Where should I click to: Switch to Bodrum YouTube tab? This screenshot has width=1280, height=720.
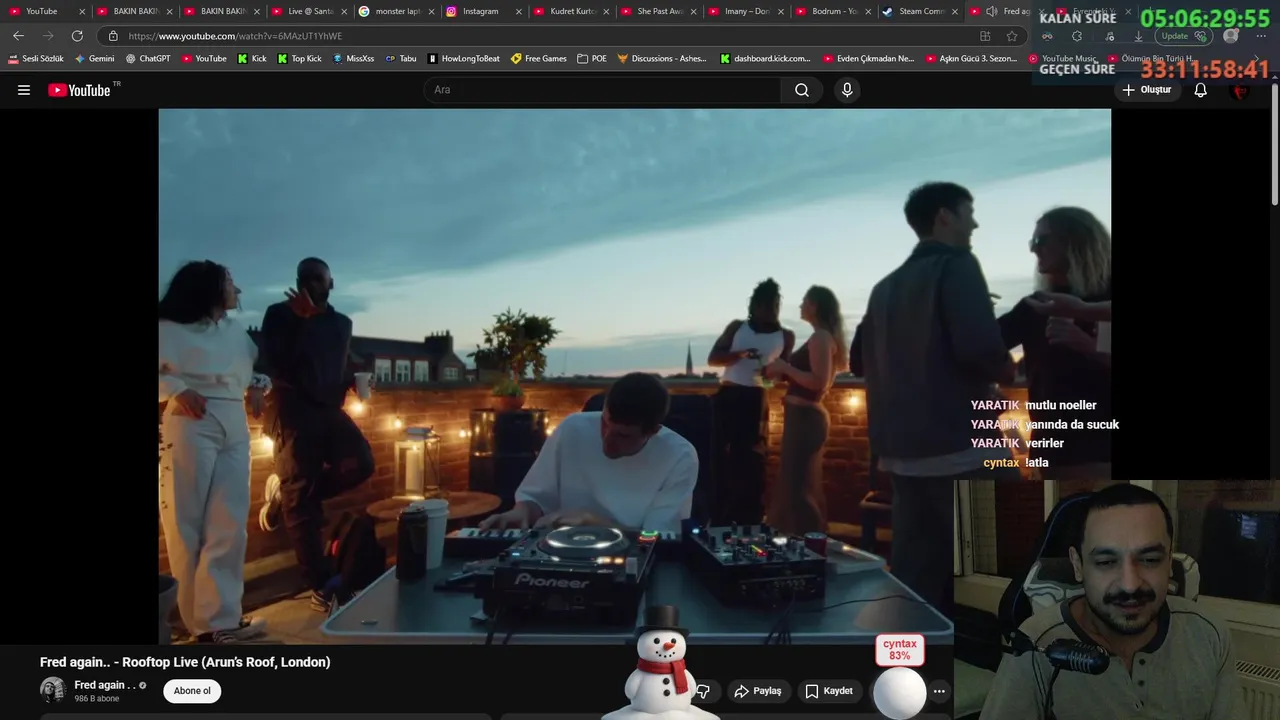click(x=835, y=11)
